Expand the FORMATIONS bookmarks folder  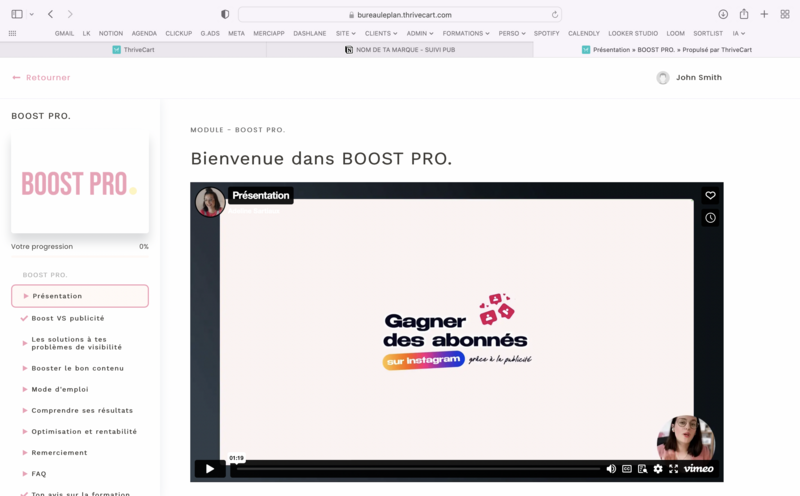tap(466, 33)
